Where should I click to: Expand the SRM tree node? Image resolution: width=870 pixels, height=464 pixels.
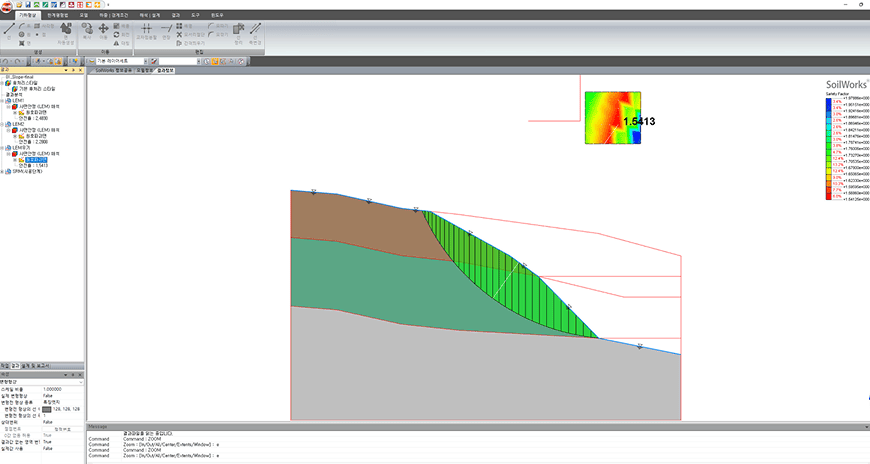coord(2,172)
